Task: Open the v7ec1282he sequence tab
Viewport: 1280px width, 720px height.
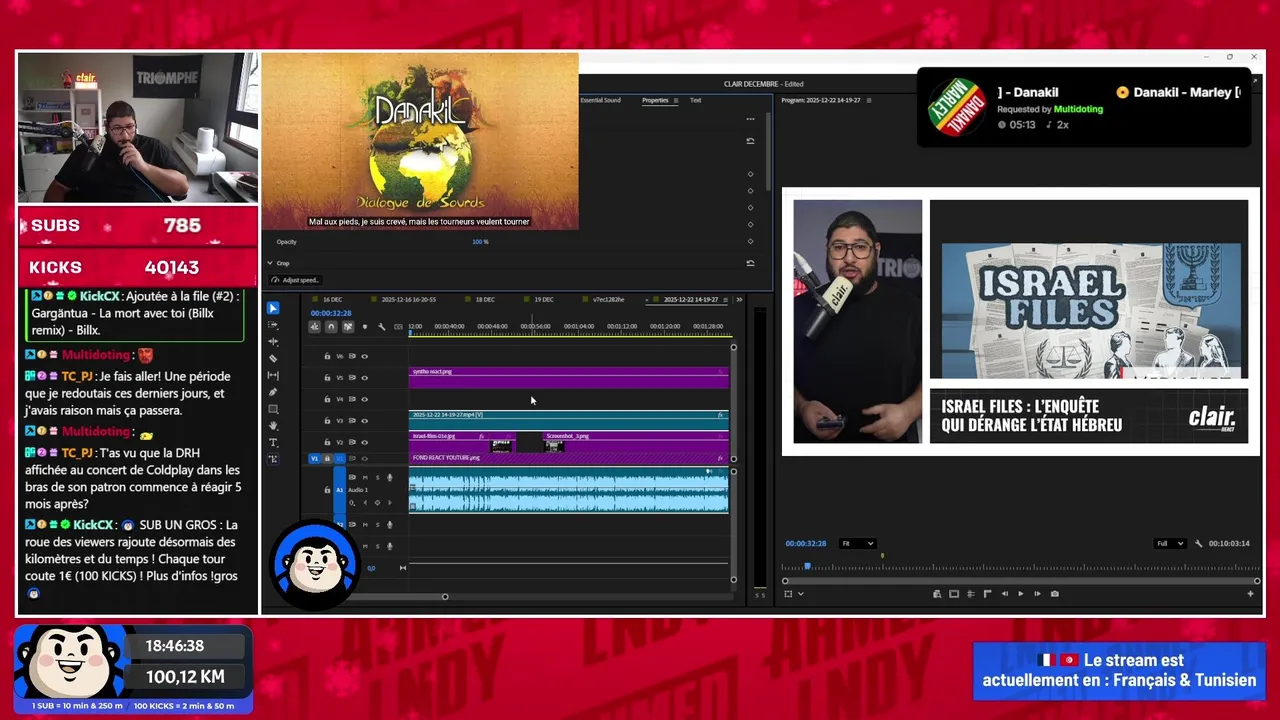Action: [608, 299]
